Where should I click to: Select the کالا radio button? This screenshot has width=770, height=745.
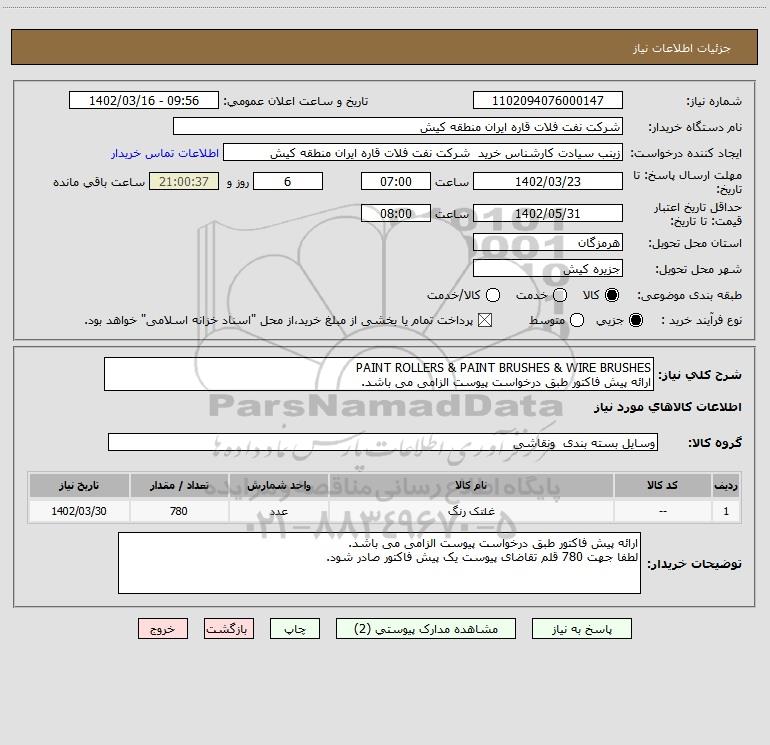(x=612, y=295)
